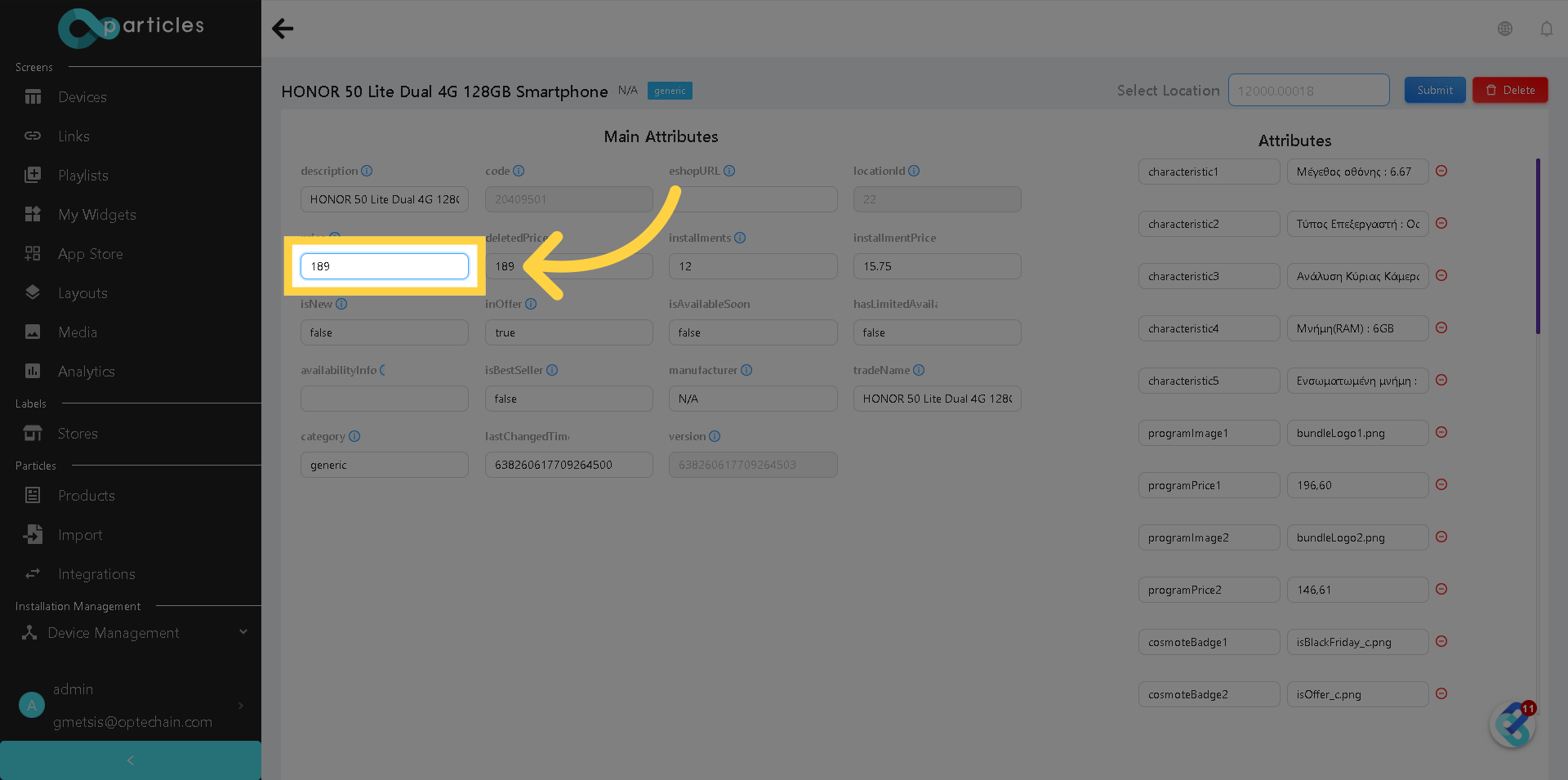Click the deletedPrice field
Screen dimensions: 1568x780
(x=569, y=266)
